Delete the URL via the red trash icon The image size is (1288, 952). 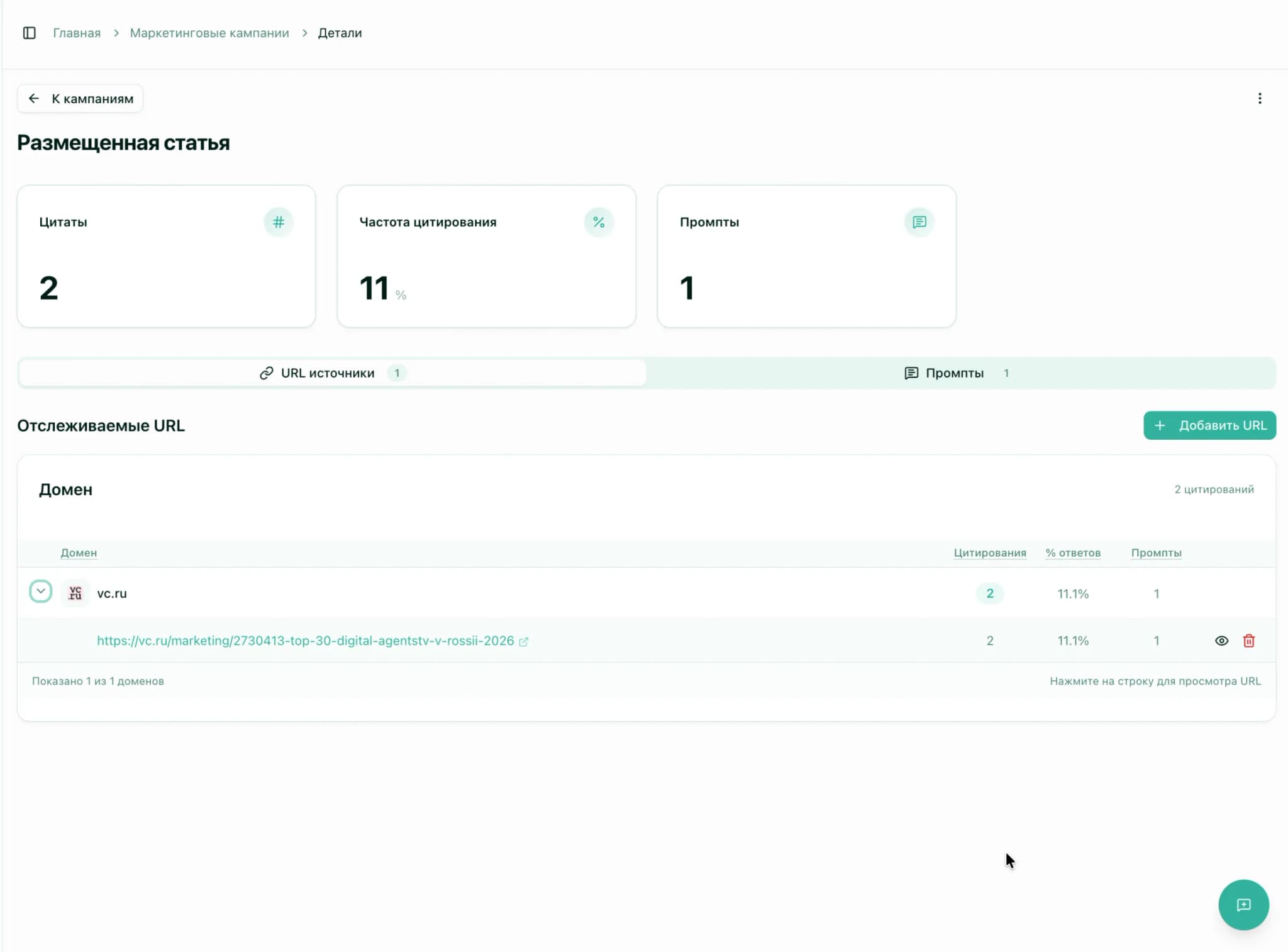coord(1249,641)
